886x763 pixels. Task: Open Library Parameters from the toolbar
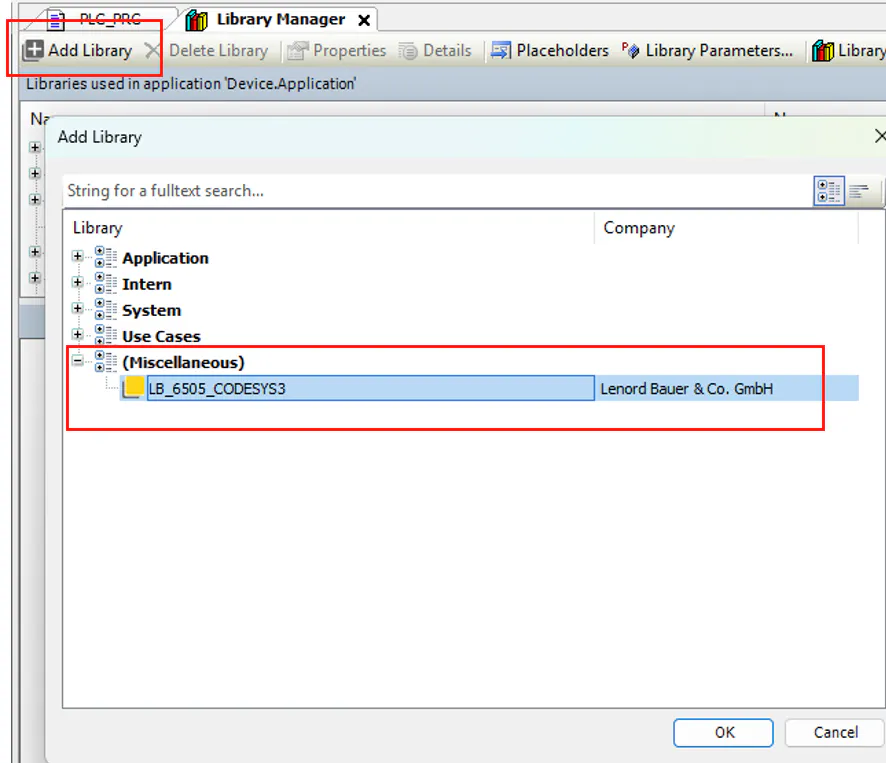click(630, 50)
